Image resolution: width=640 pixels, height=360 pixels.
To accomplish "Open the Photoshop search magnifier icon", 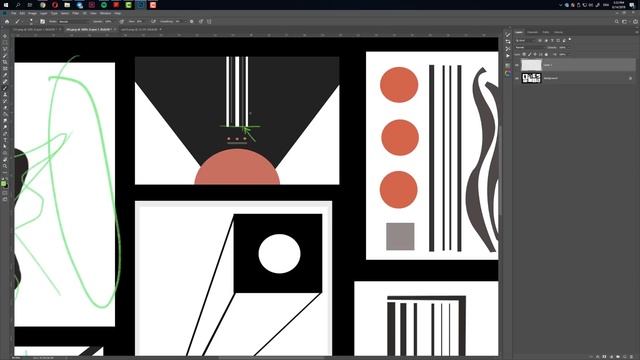I will click(616, 22).
